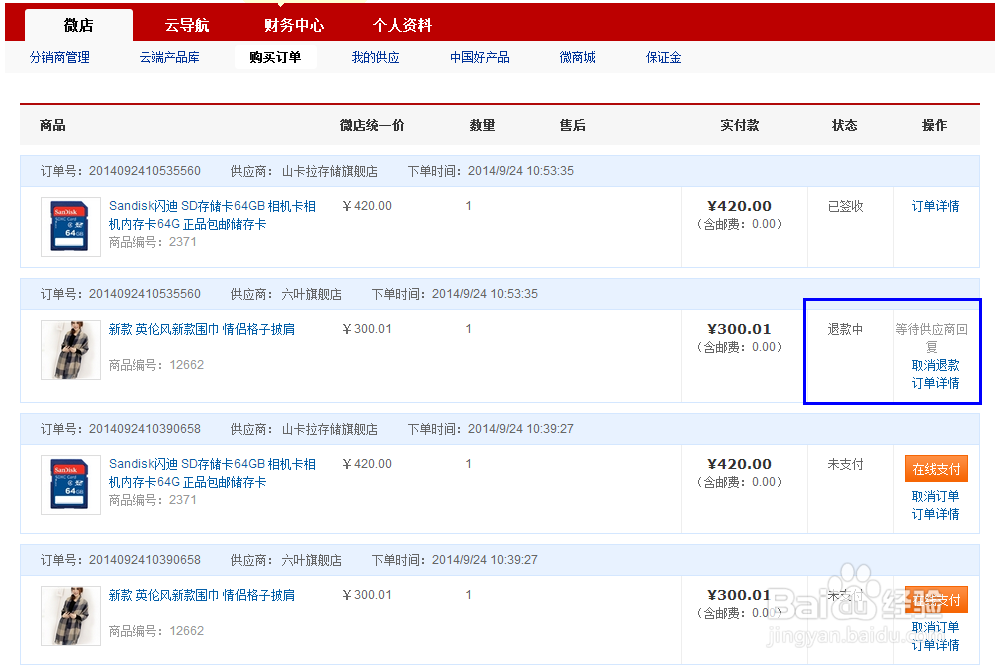Open the 云导航 section
This screenshot has height=670, width=1000.
tap(187, 24)
